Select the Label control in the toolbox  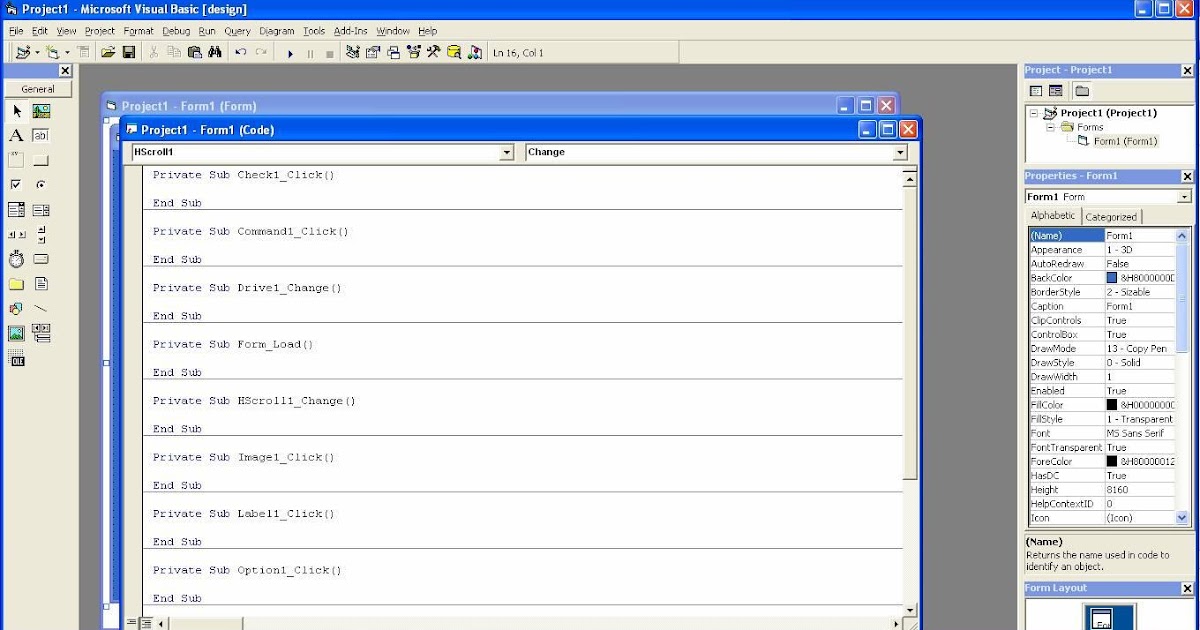click(16, 136)
